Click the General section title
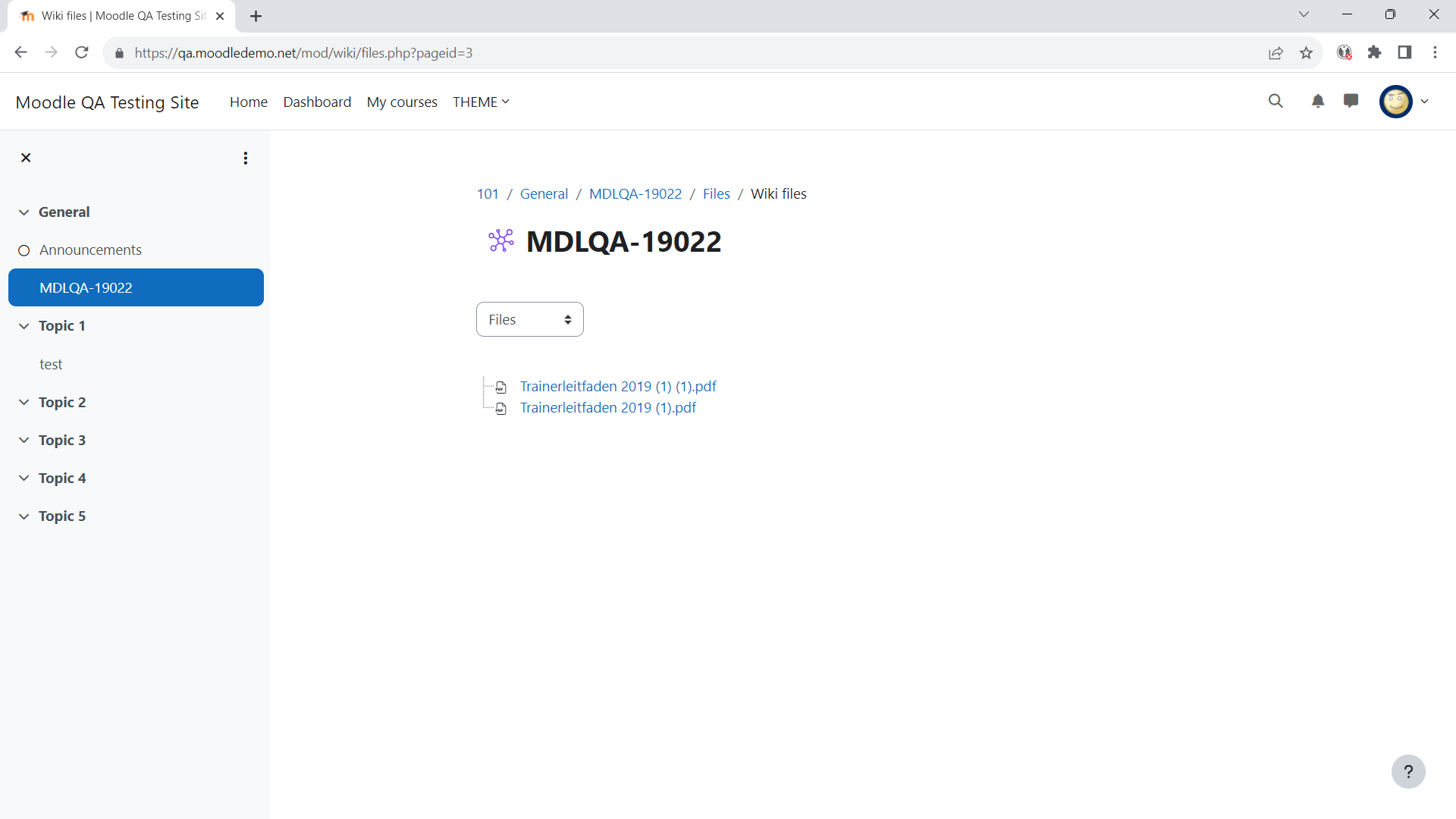The height and width of the screenshot is (819, 1456). click(64, 212)
